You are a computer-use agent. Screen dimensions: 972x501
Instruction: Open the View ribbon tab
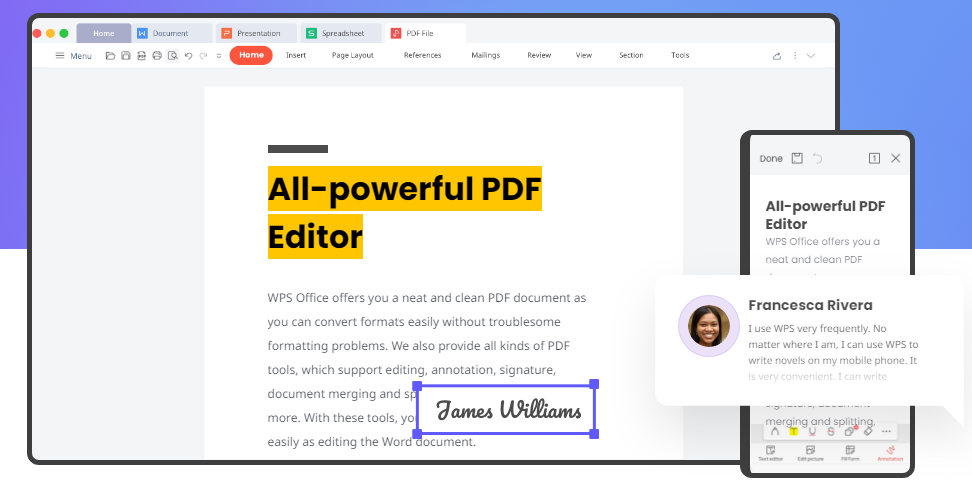584,55
